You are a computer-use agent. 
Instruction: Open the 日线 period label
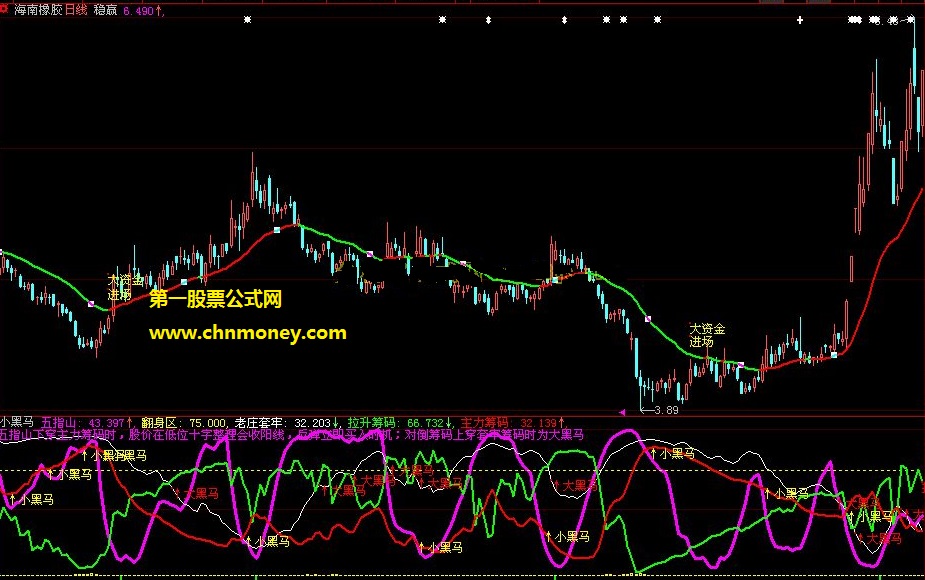tap(76, 10)
